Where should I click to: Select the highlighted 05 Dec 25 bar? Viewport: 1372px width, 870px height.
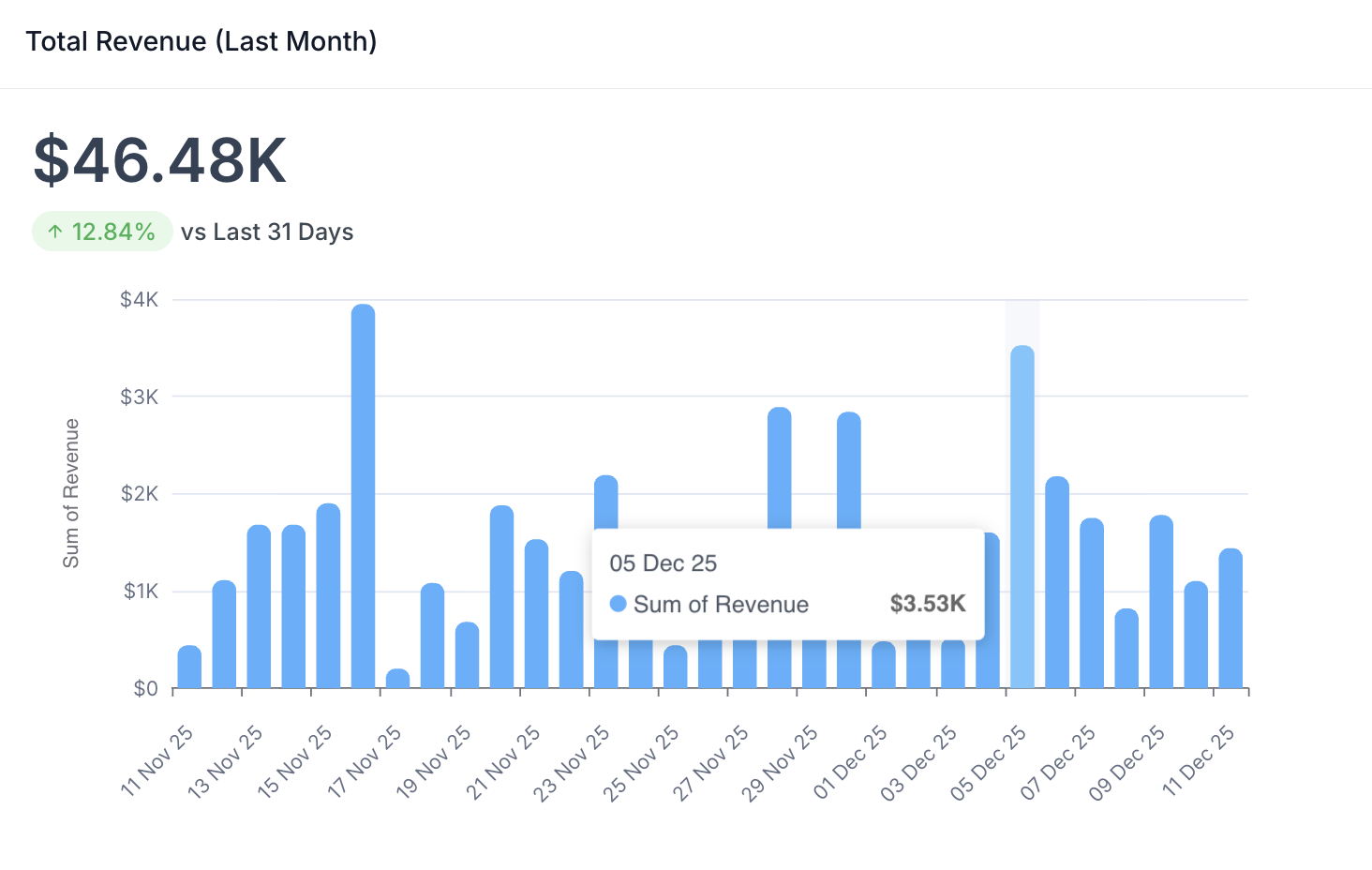[x=1022, y=516]
